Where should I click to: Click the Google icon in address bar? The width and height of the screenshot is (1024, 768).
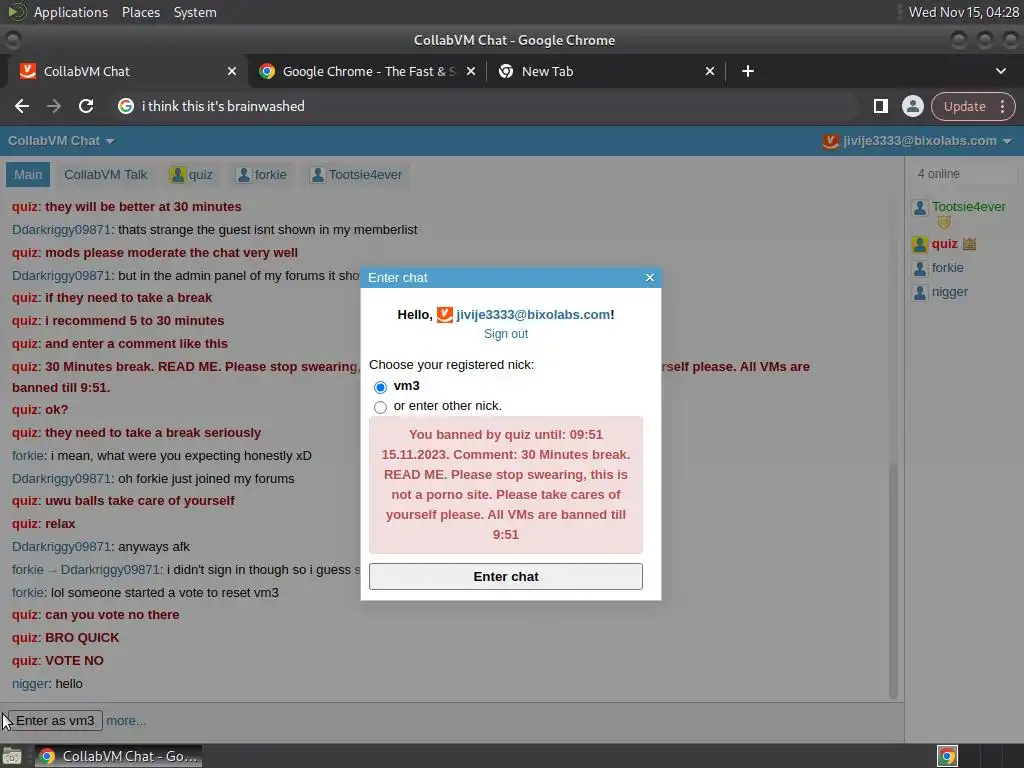pos(126,106)
